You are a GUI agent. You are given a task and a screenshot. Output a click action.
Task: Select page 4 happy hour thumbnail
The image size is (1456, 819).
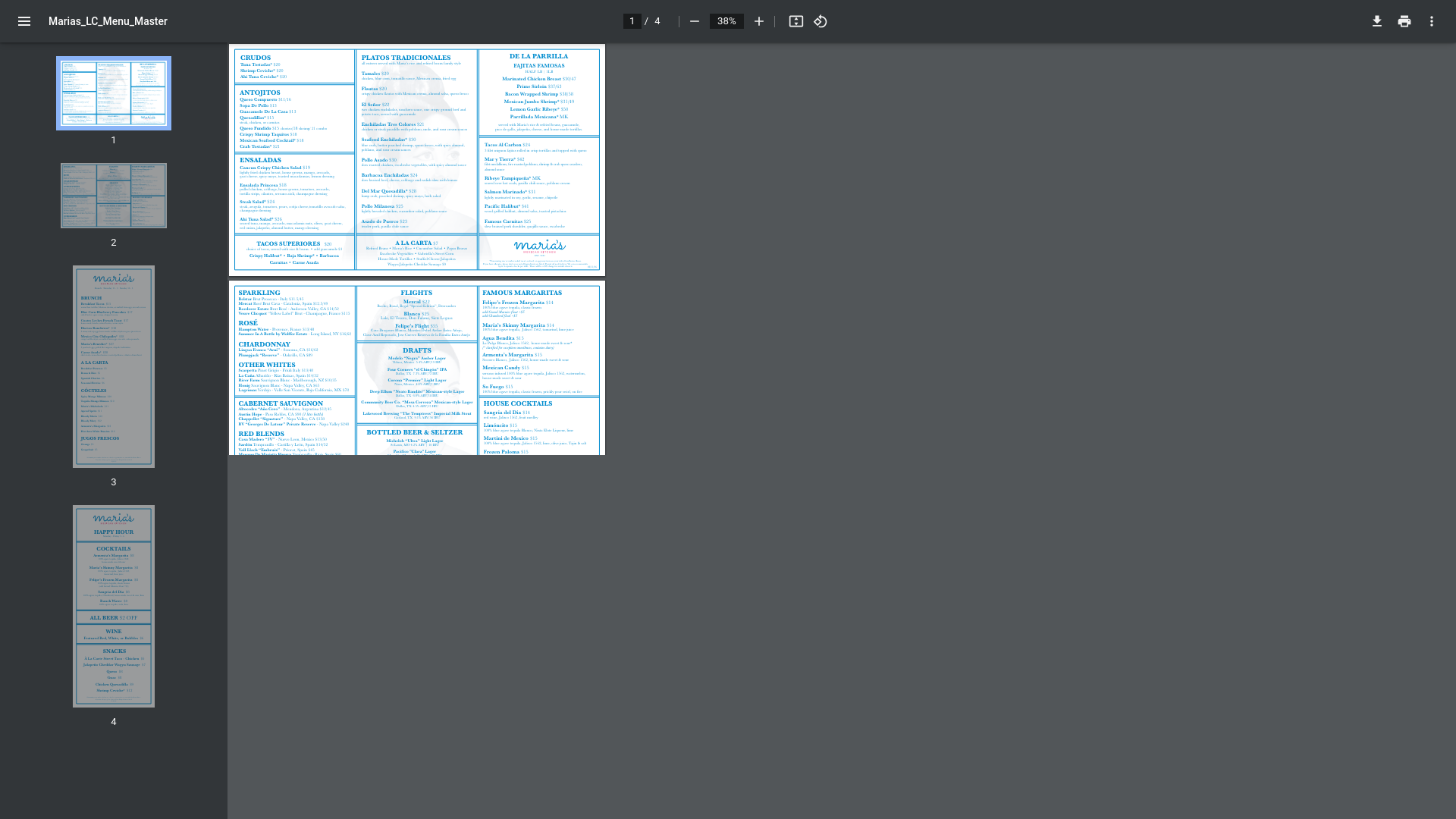[x=114, y=606]
